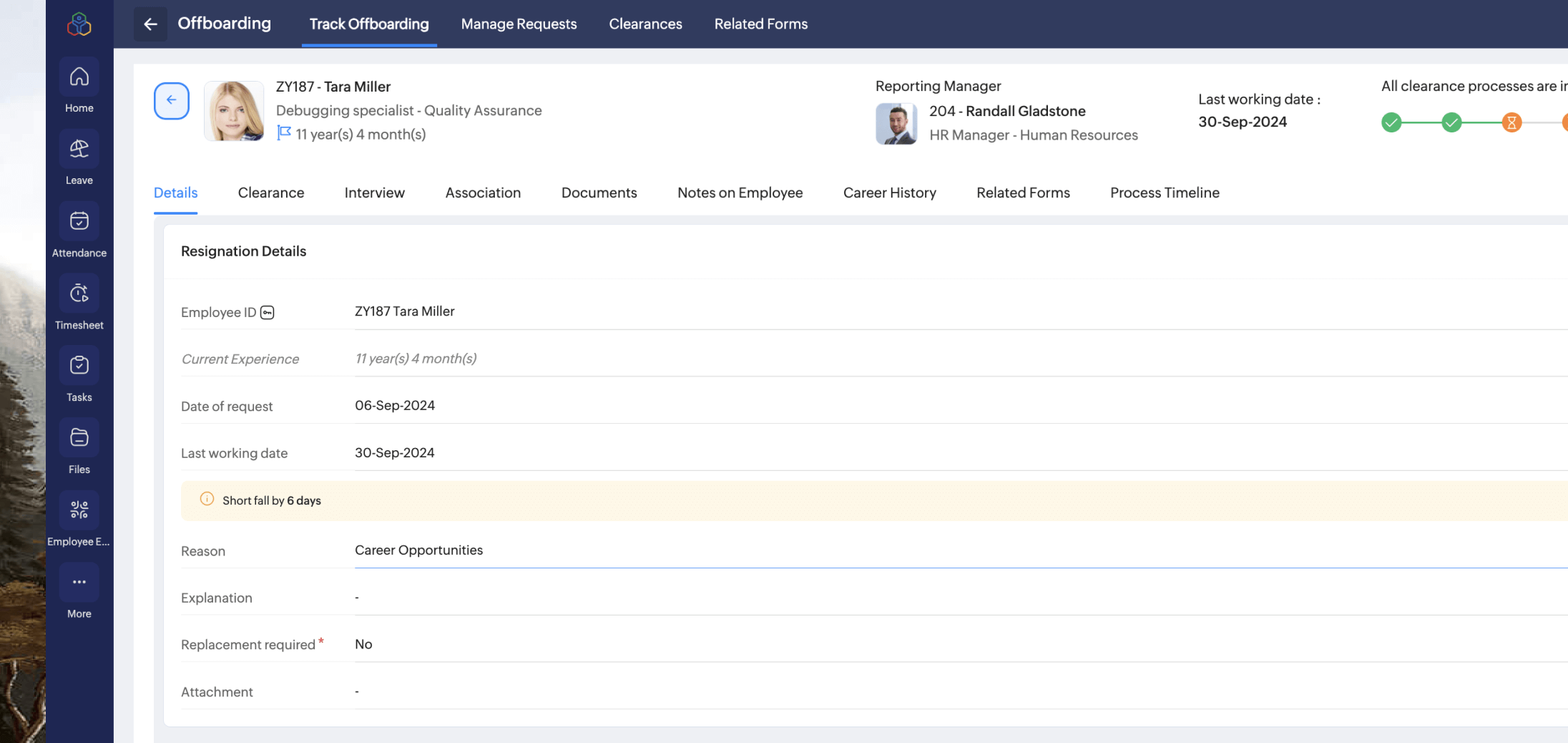1568x743 pixels.
Task: Click the key icon beside Employee ID
Action: 266,312
